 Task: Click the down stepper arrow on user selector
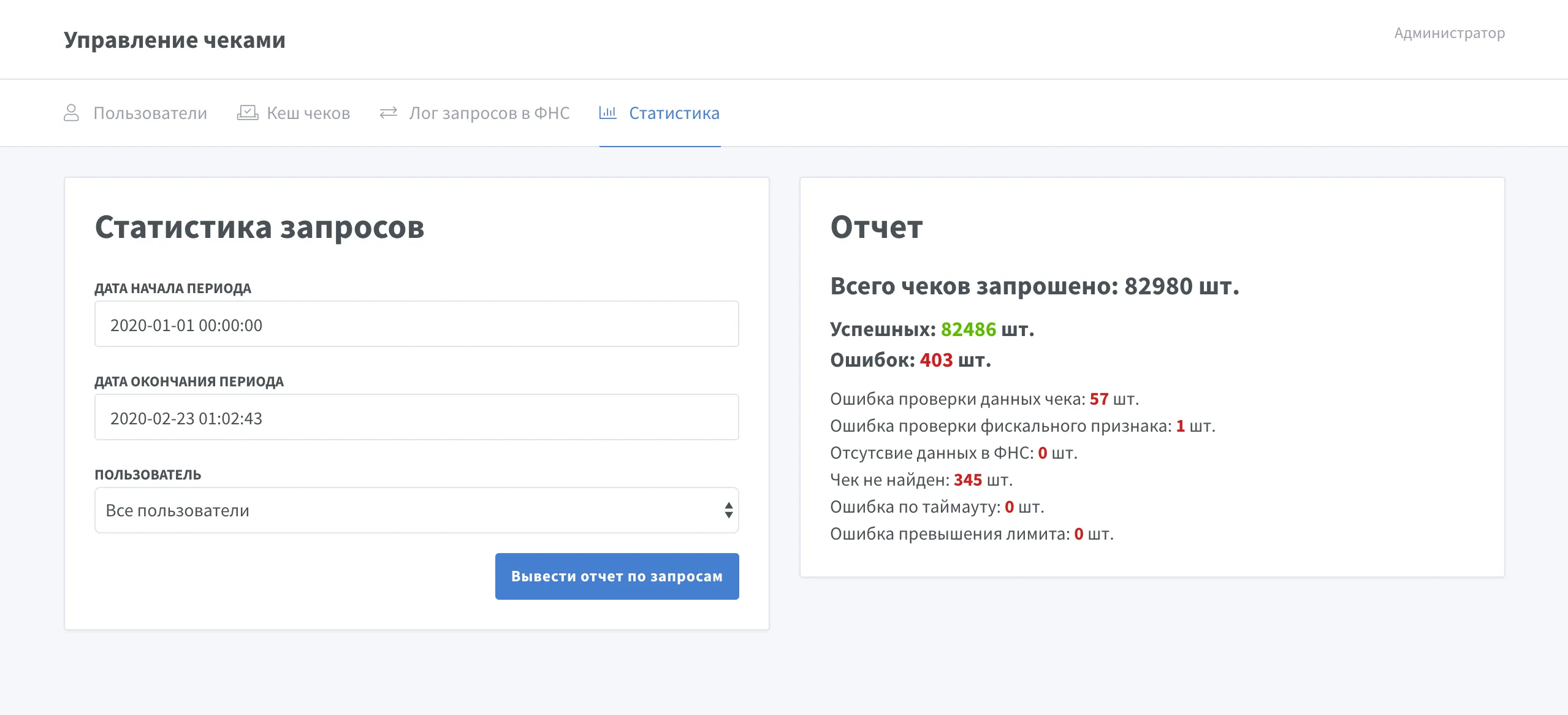(x=728, y=516)
